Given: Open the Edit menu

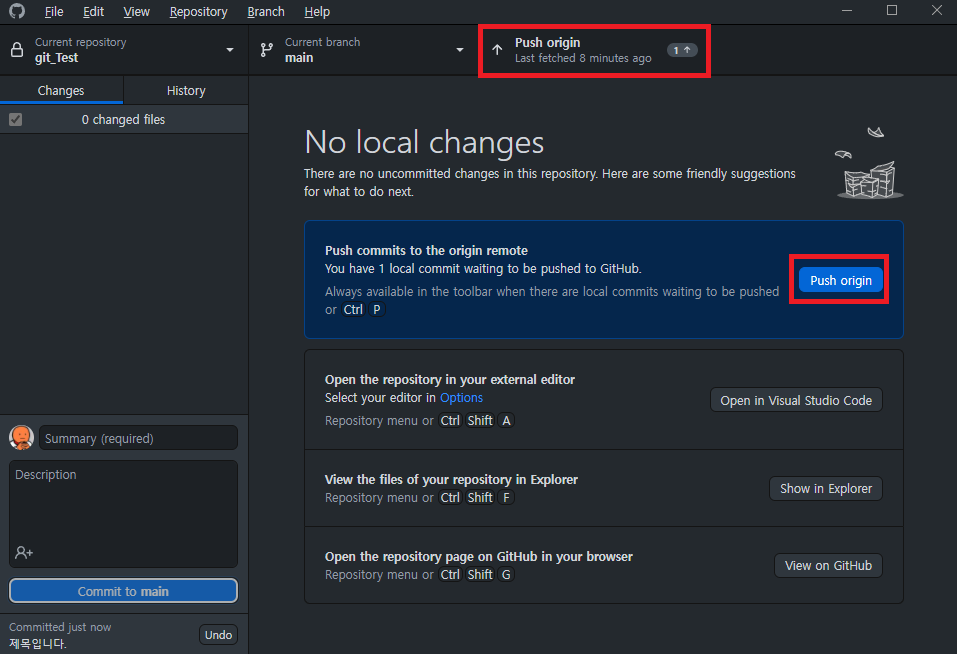Looking at the screenshot, I should (x=93, y=12).
